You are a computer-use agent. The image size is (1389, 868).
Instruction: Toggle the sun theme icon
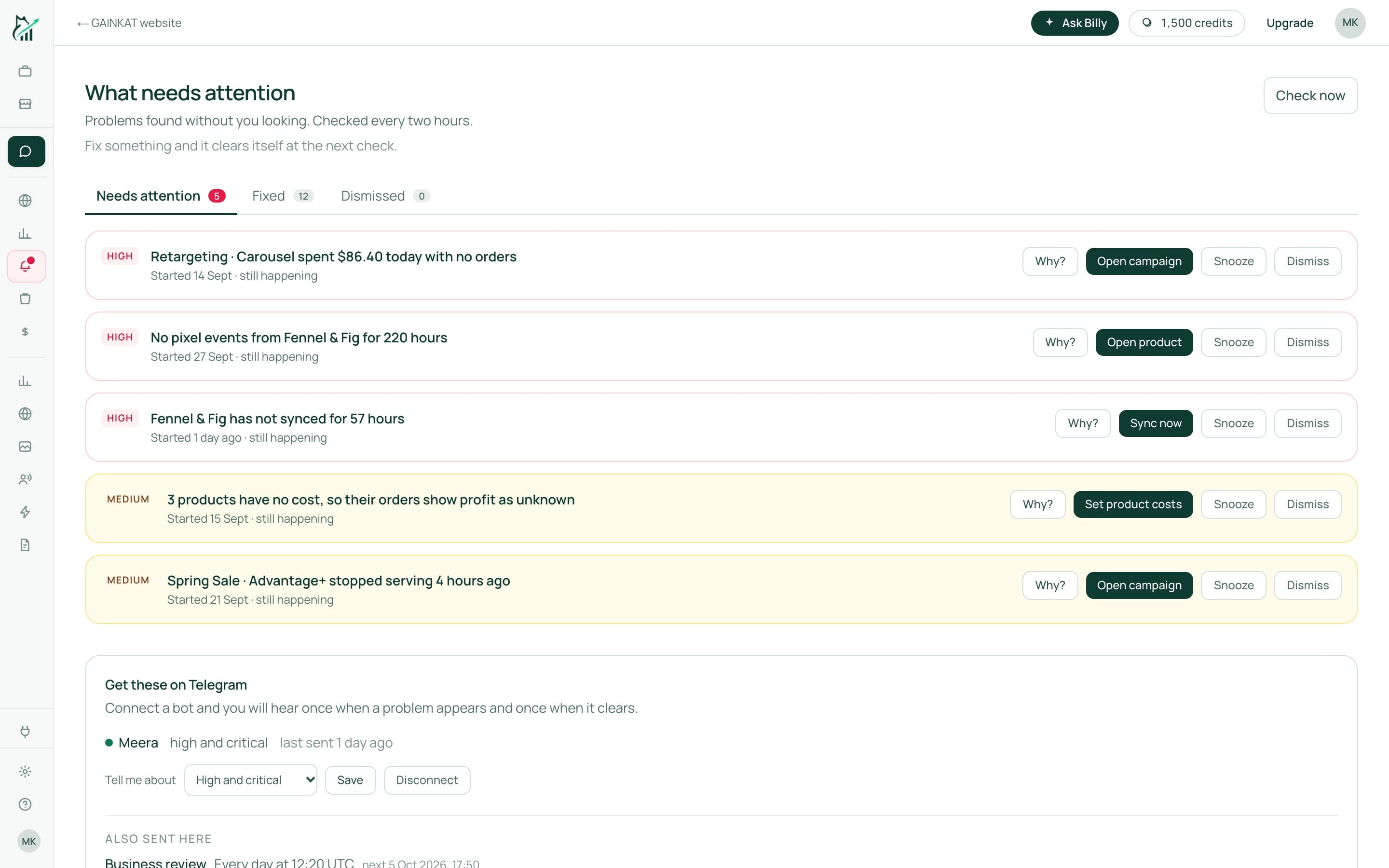click(x=25, y=772)
